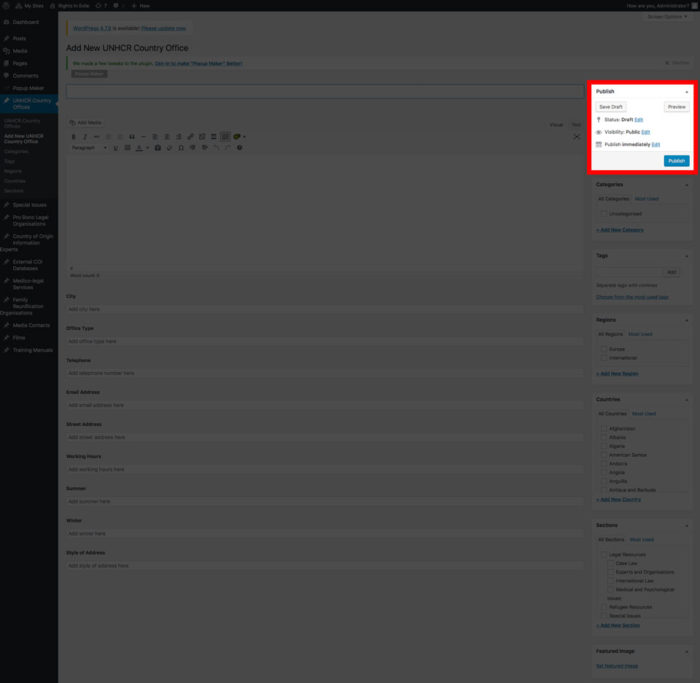
Task: Click the insert link icon in the editor toolbar
Action: (190, 137)
